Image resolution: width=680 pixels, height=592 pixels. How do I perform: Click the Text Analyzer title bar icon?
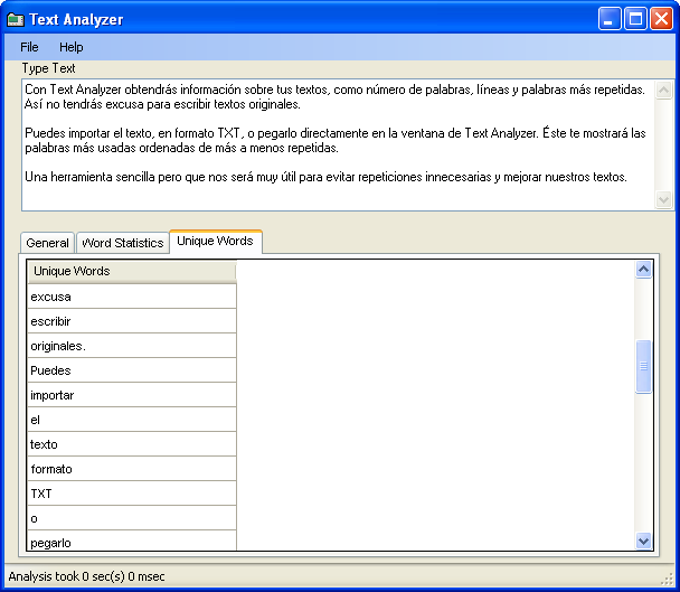click(16, 20)
